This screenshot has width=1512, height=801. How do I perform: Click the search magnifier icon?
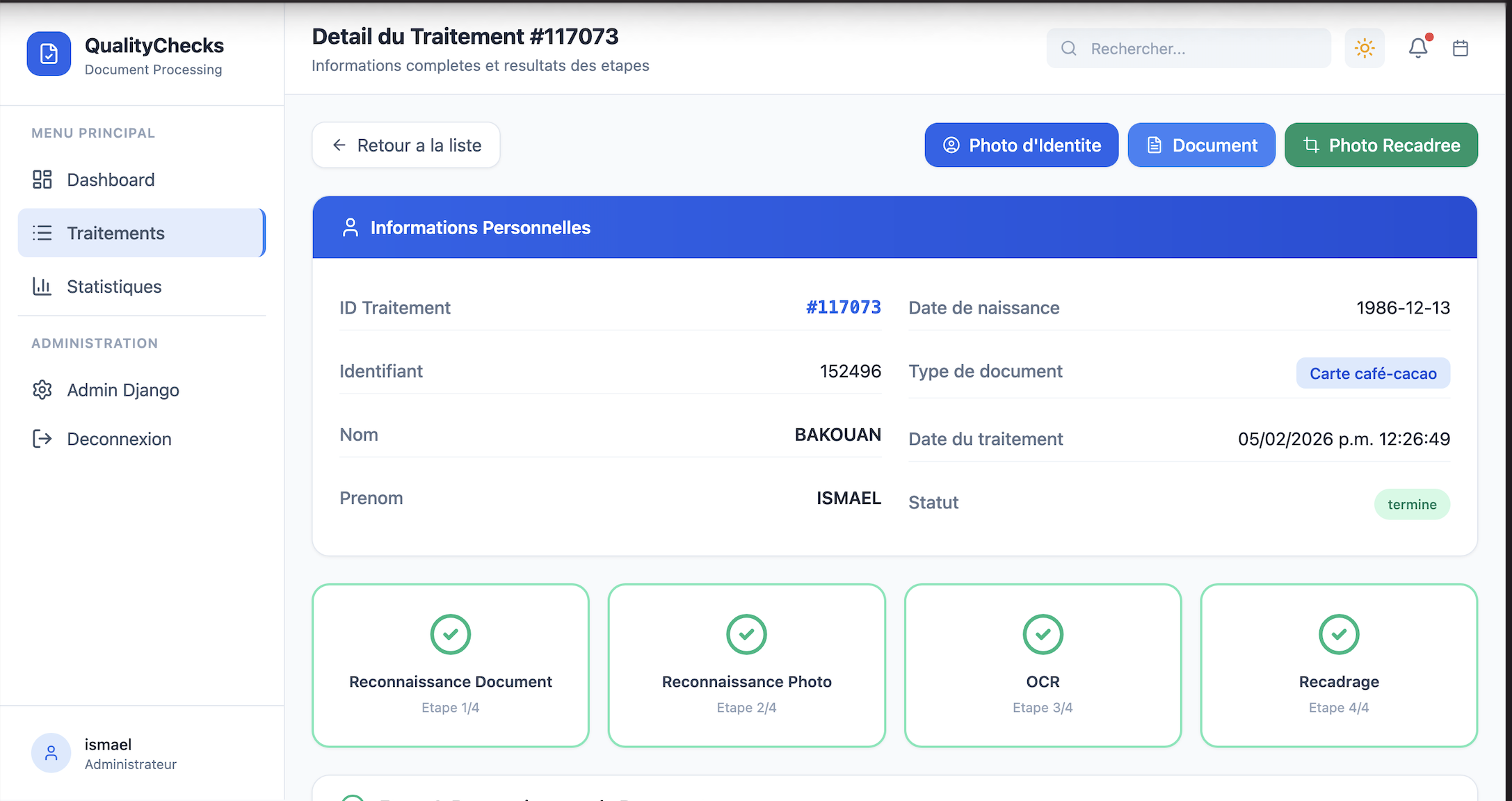tap(1069, 49)
